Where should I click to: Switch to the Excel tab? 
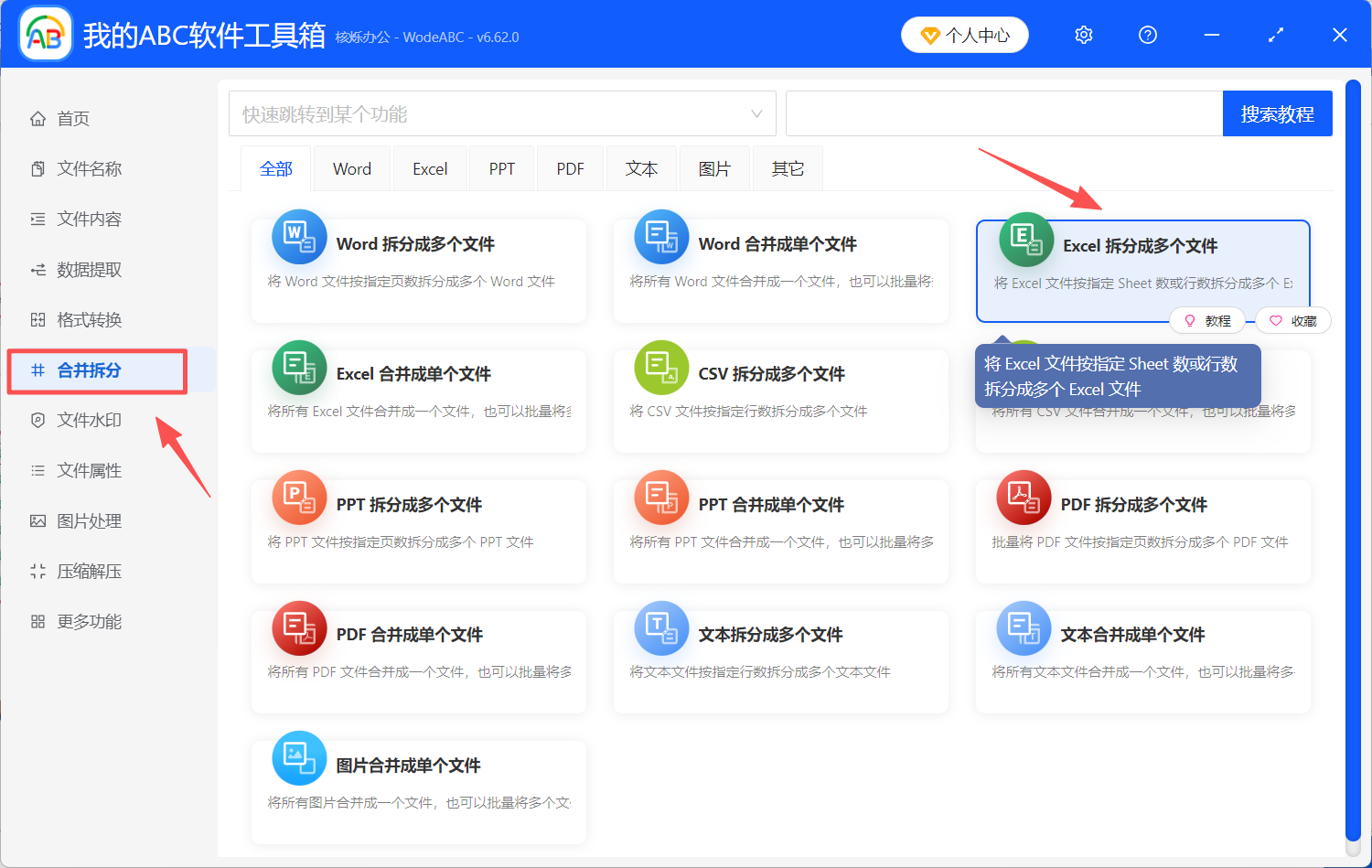(429, 168)
